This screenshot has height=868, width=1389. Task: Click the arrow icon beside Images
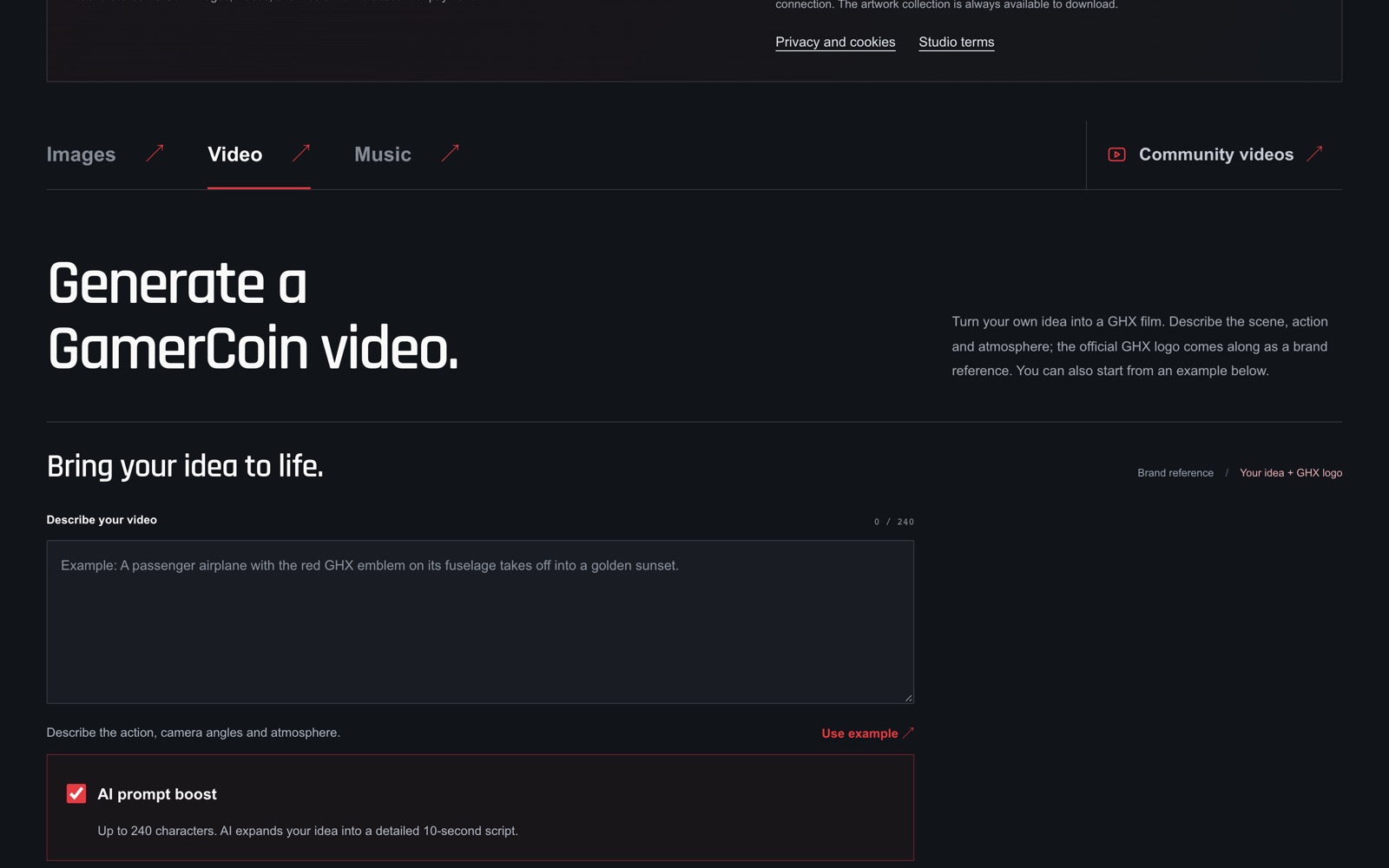tap(155, 154)
